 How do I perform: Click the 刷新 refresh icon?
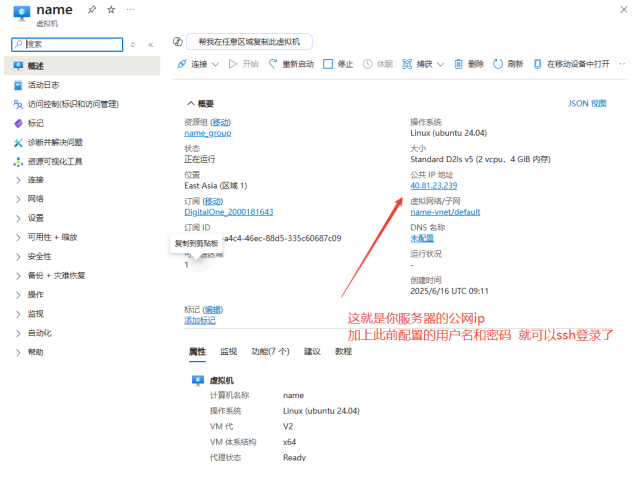coord(499,64)
